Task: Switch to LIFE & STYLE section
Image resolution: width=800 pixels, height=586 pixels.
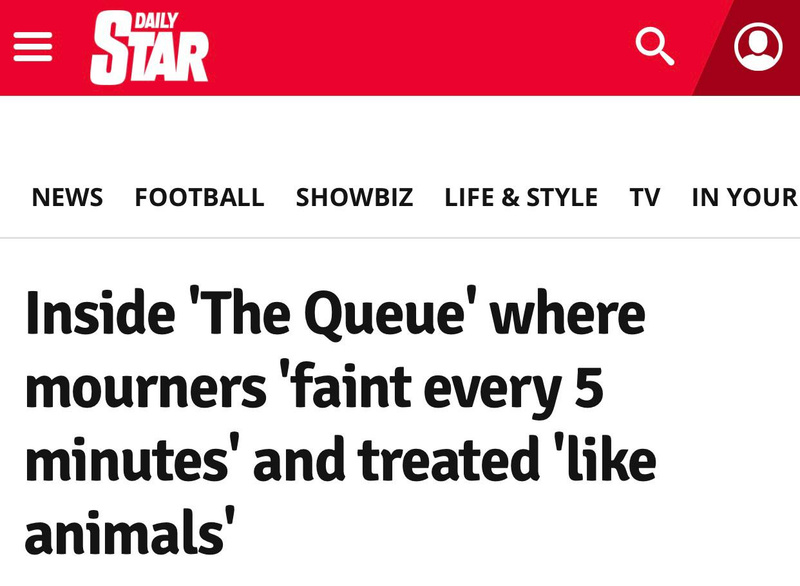Action: click(x=521, y=198)
